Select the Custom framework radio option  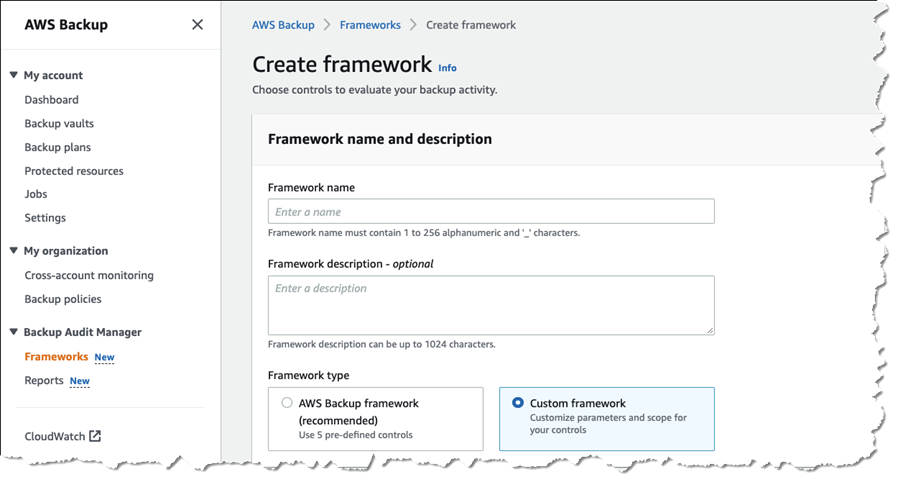(x=518, y=403)
